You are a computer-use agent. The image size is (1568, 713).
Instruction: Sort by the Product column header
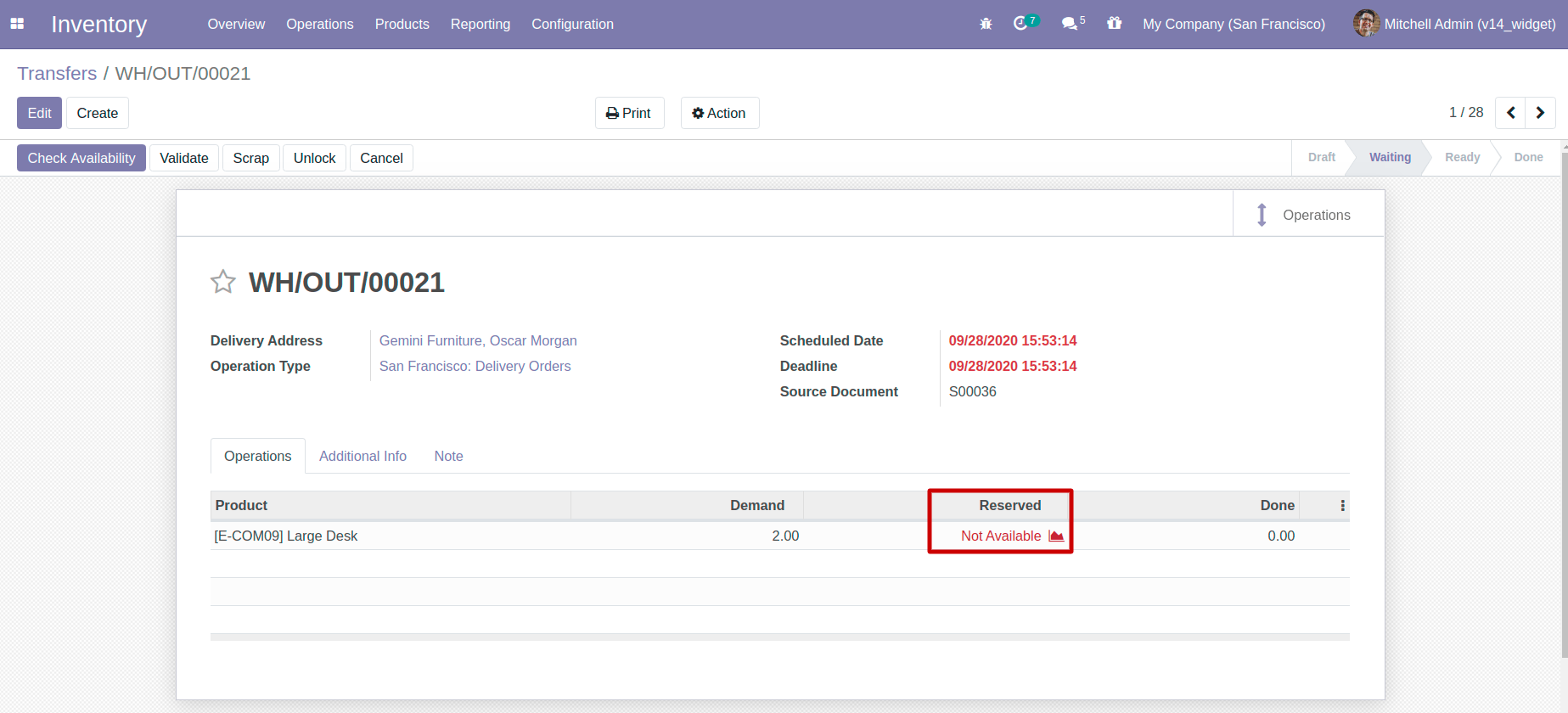(x=391, y=505)
